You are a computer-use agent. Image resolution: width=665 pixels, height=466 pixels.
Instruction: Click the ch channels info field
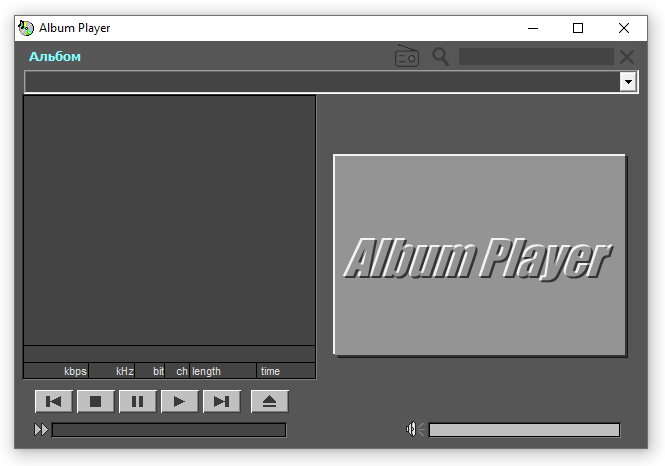click(x=177, y=371)
